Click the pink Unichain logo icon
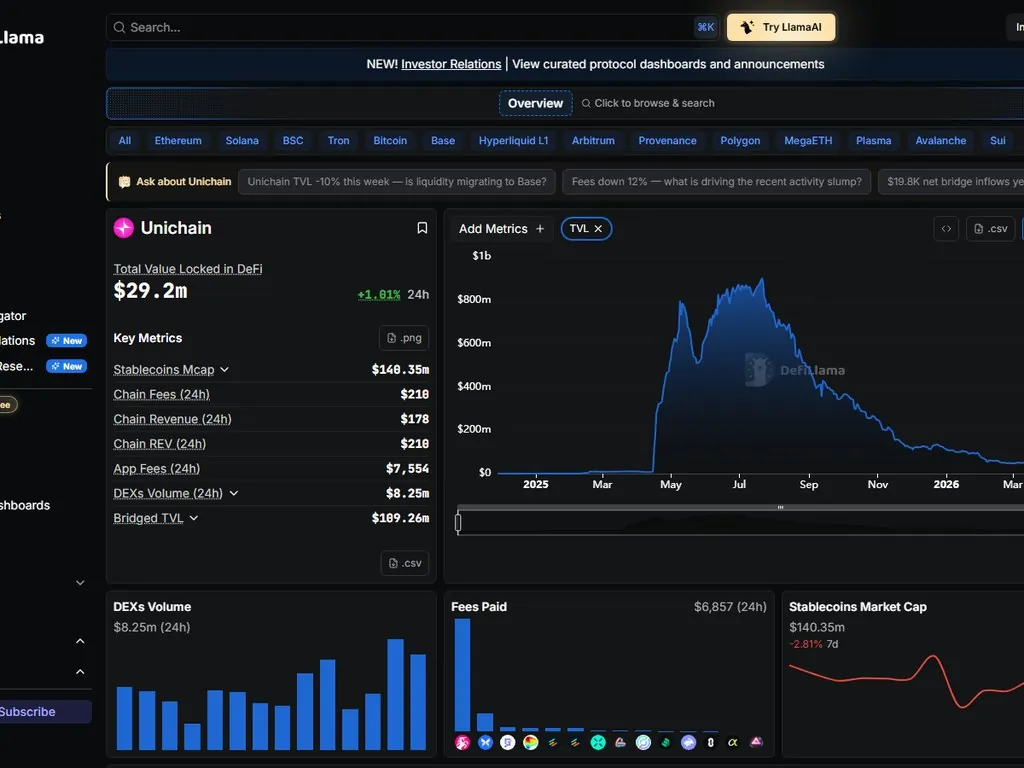Image resolution: width=1024 pixels, height=768 pixels. [123, 228]
